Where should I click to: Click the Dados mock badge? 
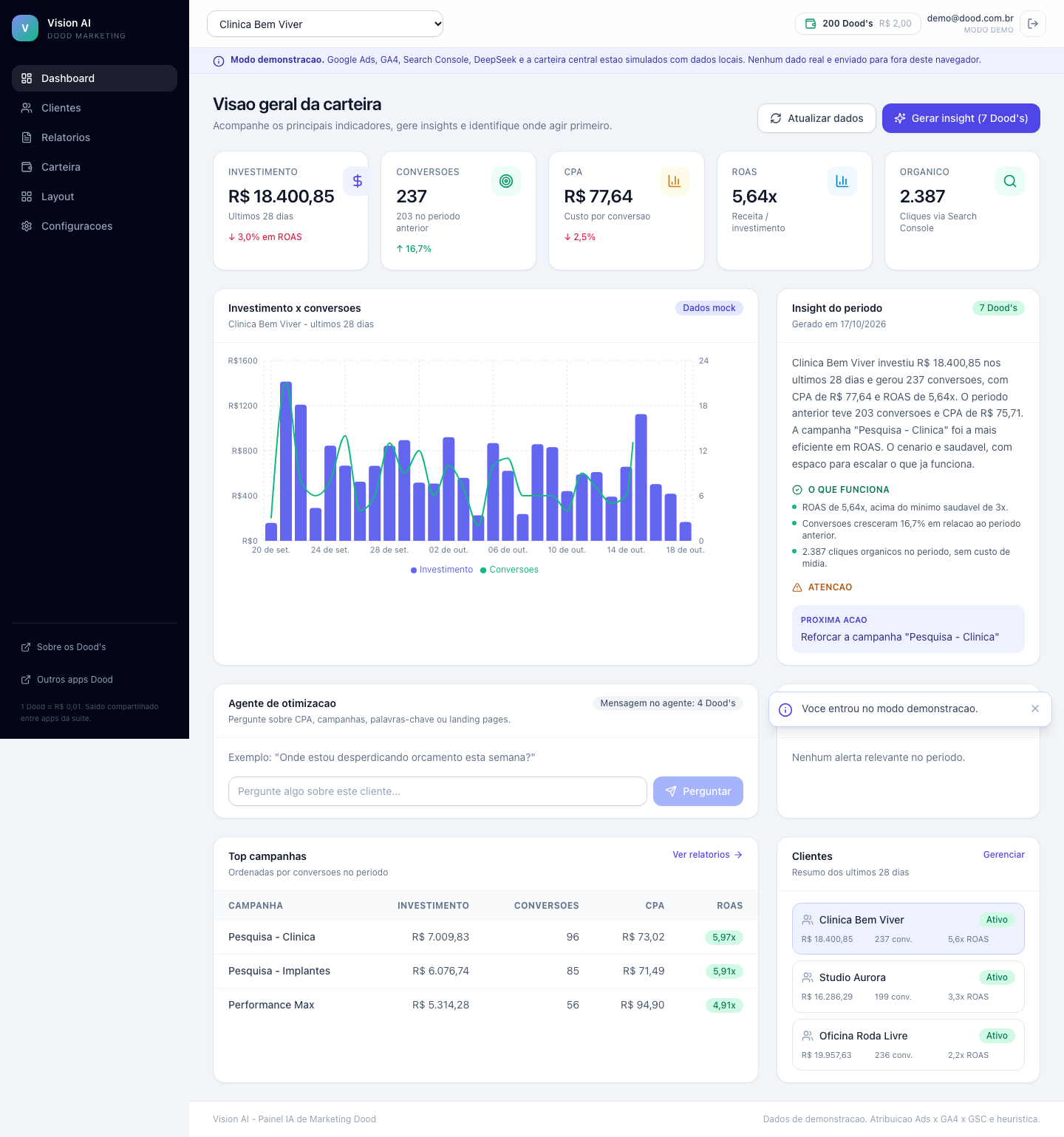pos(709,308)
